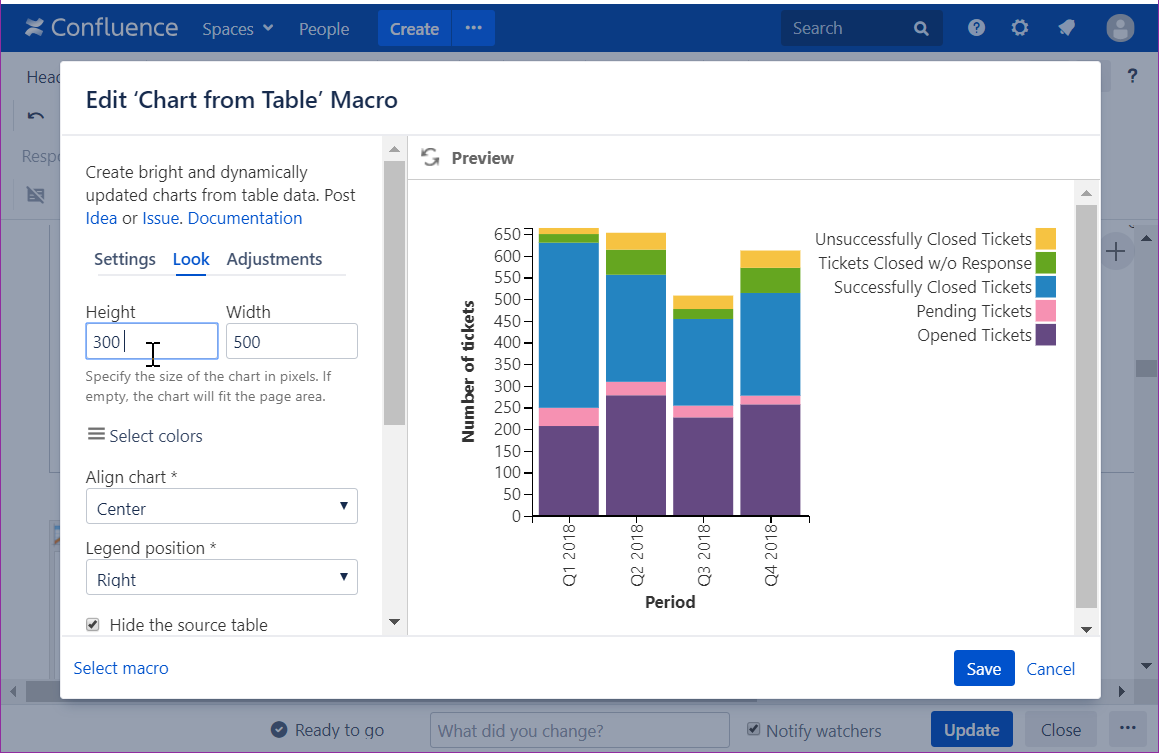
Task: Click the Width input field
Action: tap(291, 341)
